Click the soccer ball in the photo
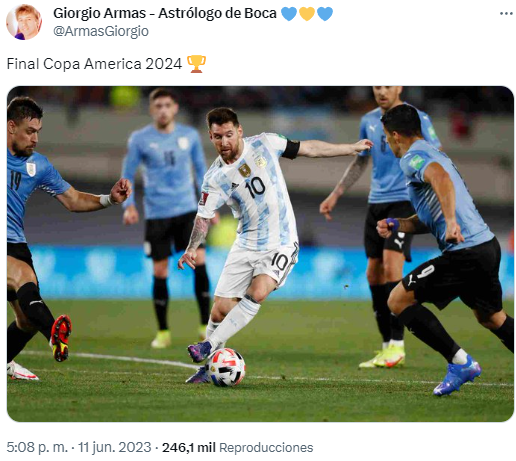Image resolution: width=516 pixels, height=461 pixels. coord(226,367)
